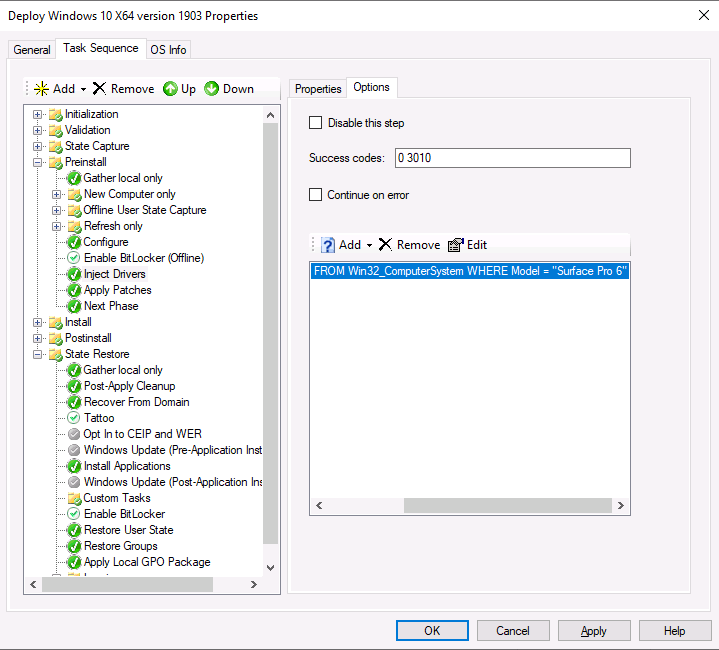Screen dimensions: 719x650
Task: Select the Options tab
Action: 371,87
